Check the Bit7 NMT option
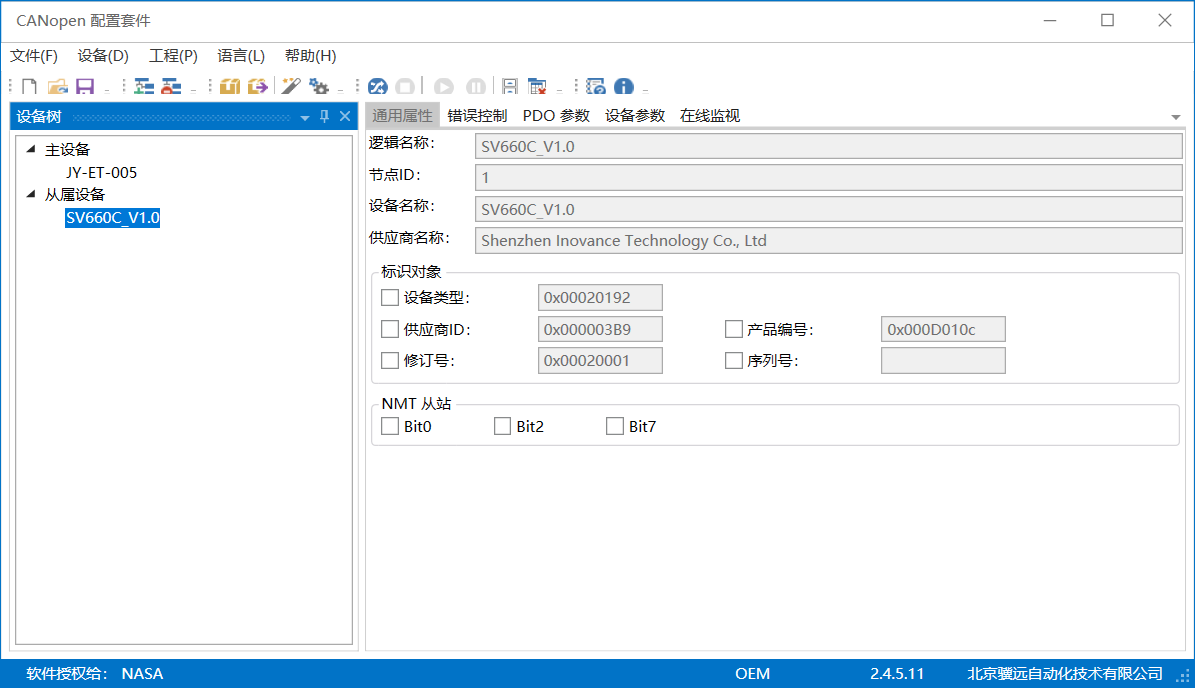Screen dimensions: 1195x688 point(614,426)
